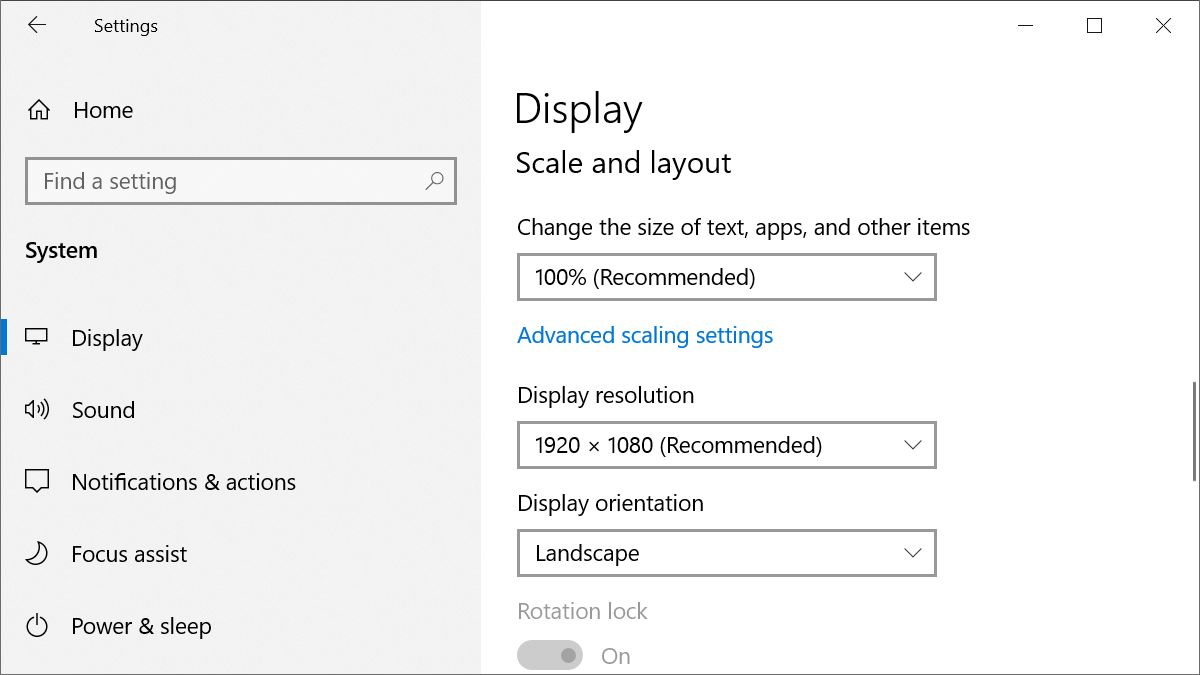
Task: Open the Sound settings label
Action: (103, 410)
